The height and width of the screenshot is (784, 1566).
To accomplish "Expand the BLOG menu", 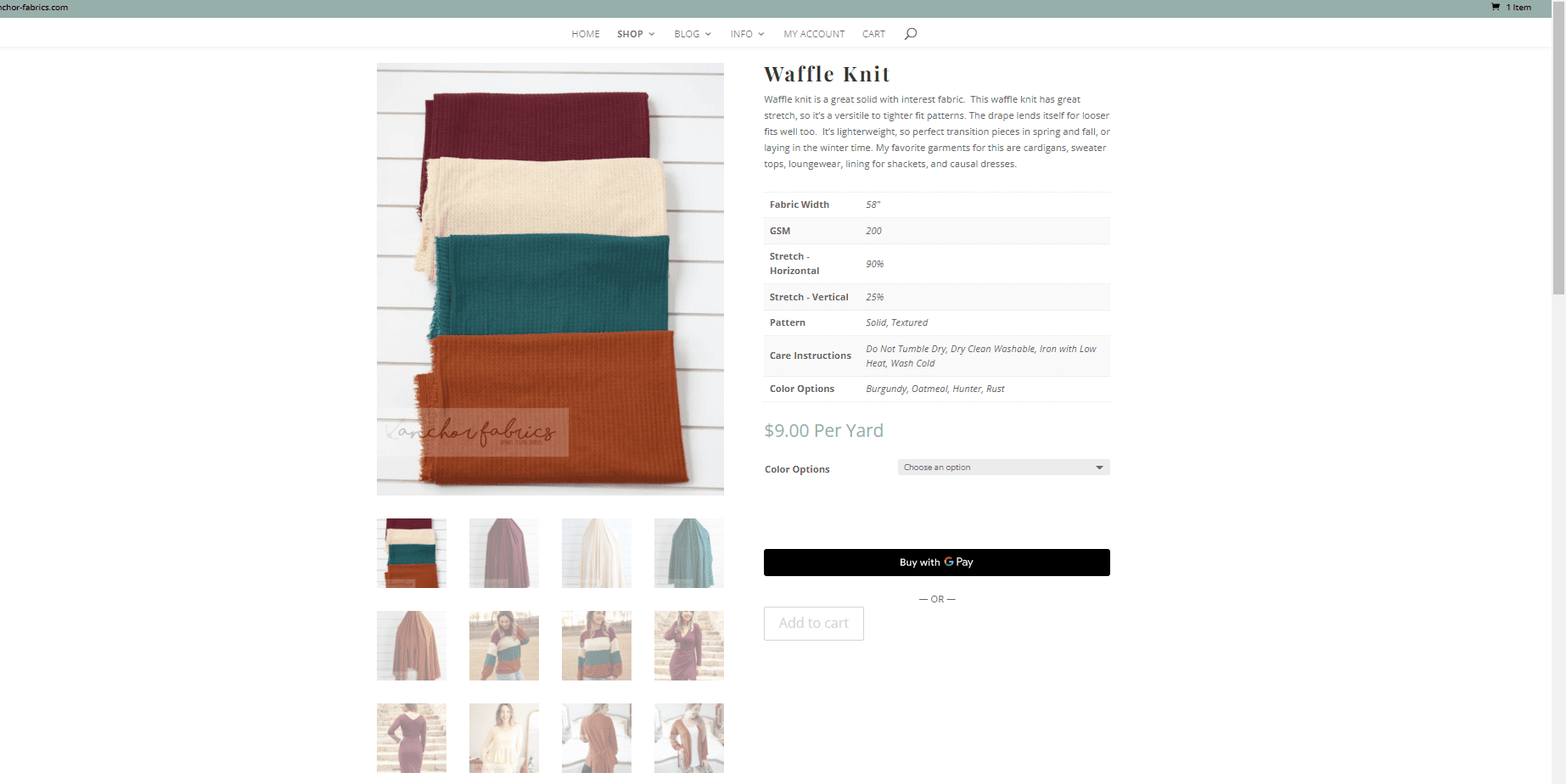I will click(692, 34).
